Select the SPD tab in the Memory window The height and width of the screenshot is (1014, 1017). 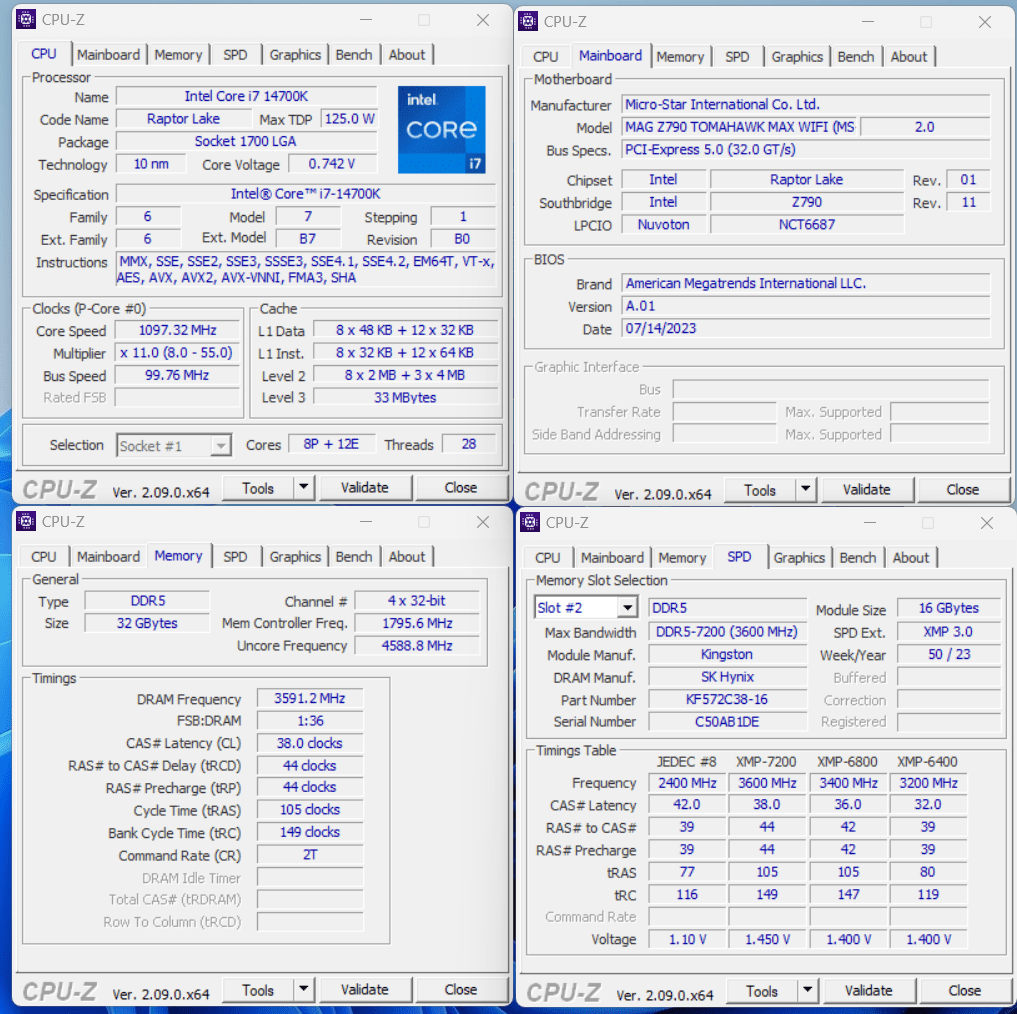pyautogui.click(x=235, y=557)
